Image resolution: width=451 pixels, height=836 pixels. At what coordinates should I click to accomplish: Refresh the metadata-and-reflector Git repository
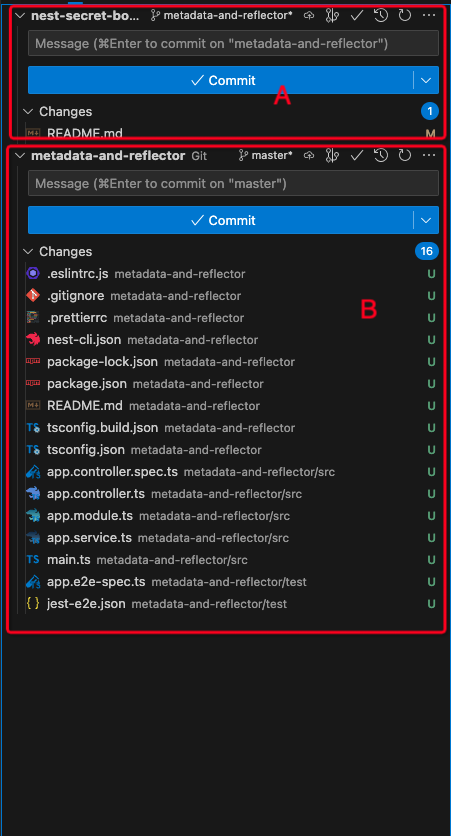(405, 156)
